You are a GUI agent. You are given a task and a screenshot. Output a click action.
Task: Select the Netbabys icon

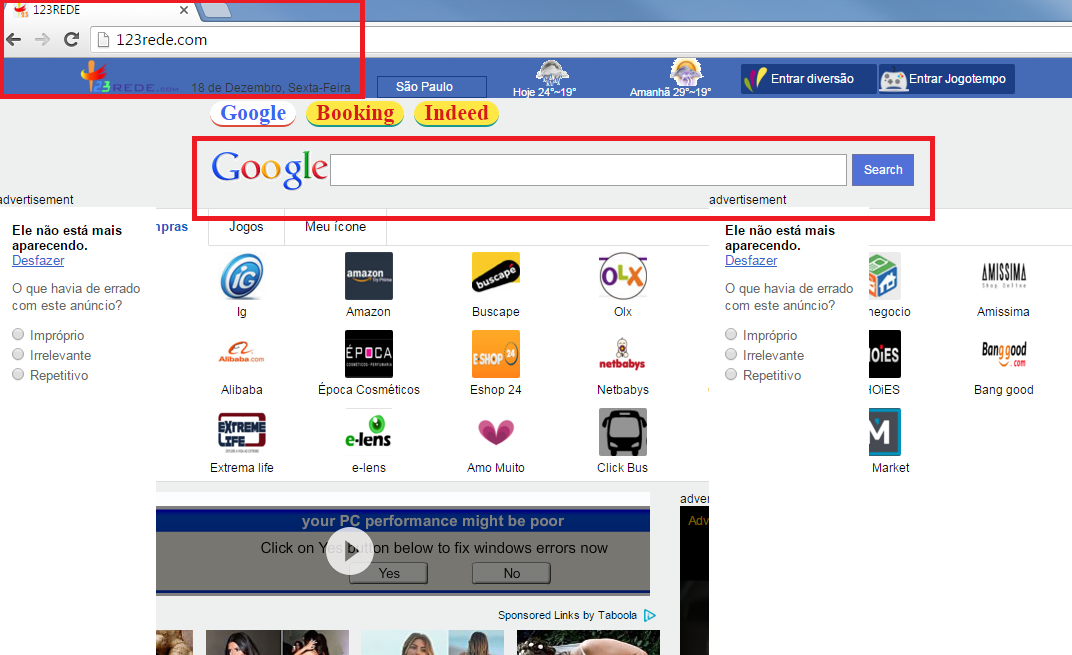point(622,354)
